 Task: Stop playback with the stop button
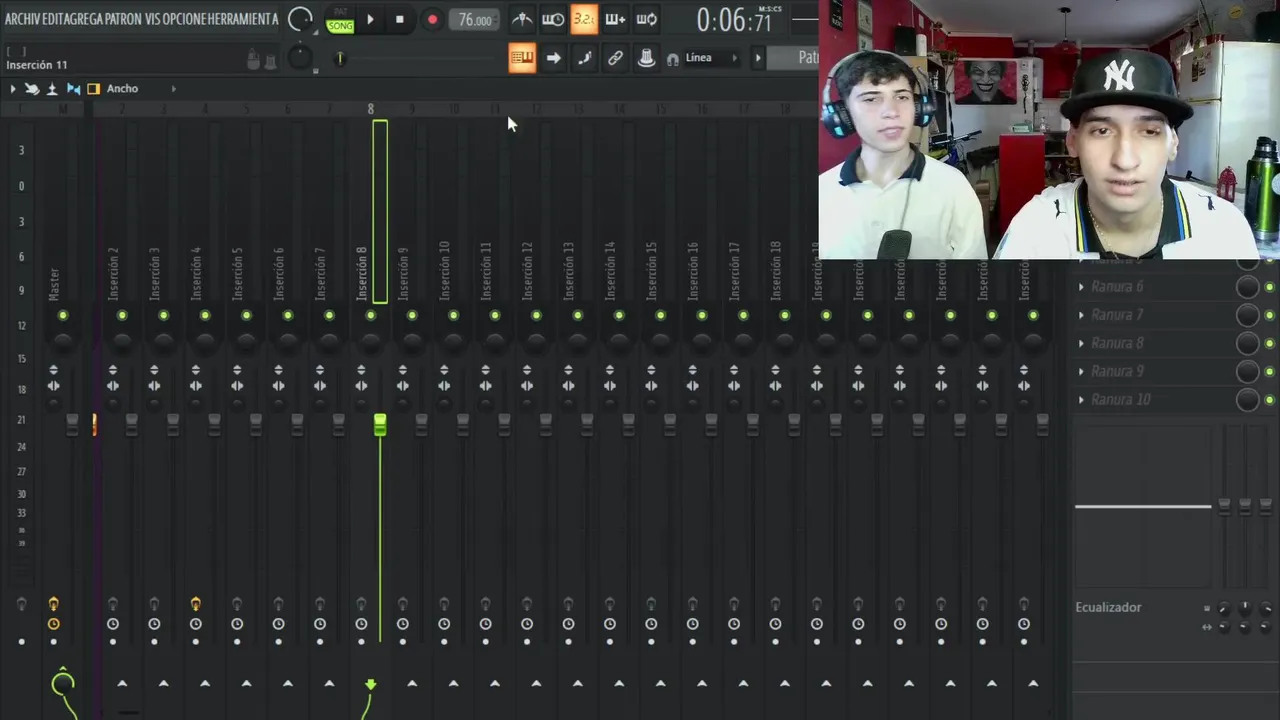coord(400,19)
